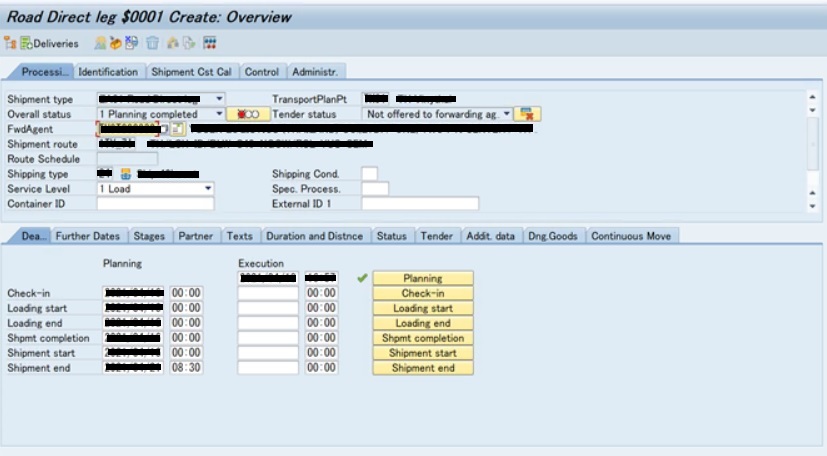Click the traffic light status icon button

[249, 115]
